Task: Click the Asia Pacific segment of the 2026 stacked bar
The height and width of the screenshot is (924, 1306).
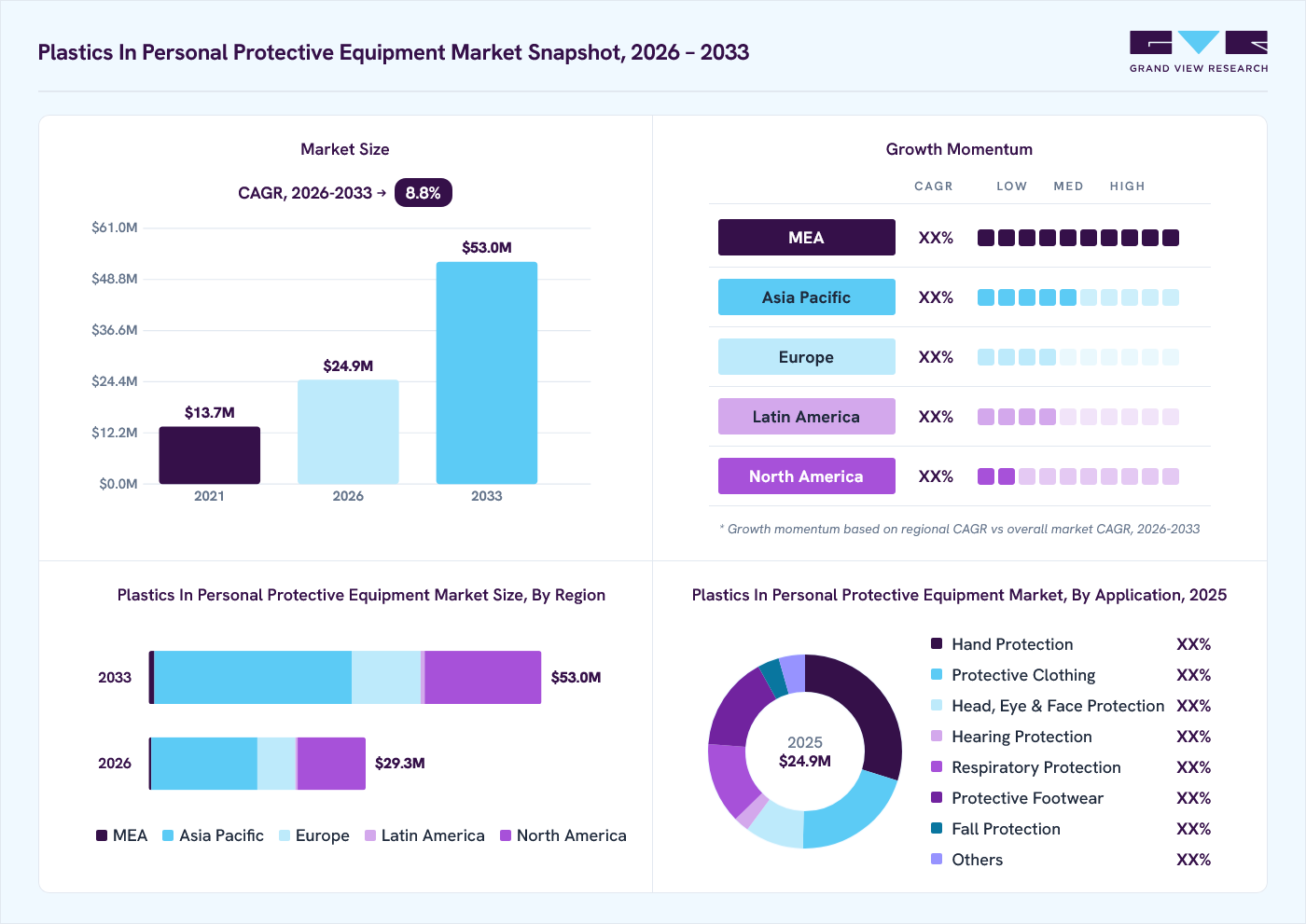Action: [x=204, y=764]
